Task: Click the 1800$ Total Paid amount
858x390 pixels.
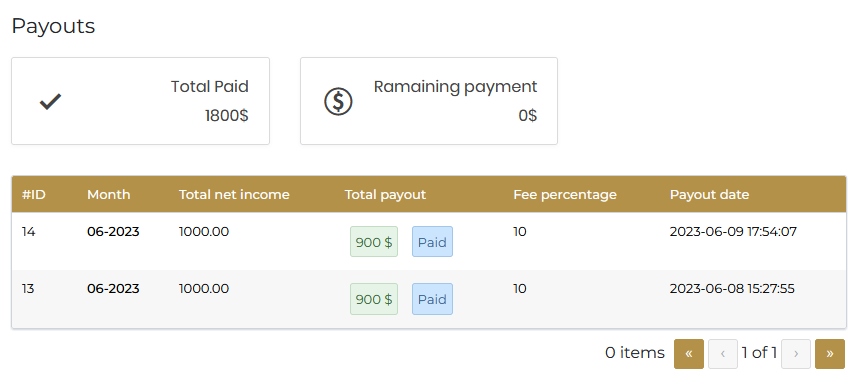Action: point(227,116)
